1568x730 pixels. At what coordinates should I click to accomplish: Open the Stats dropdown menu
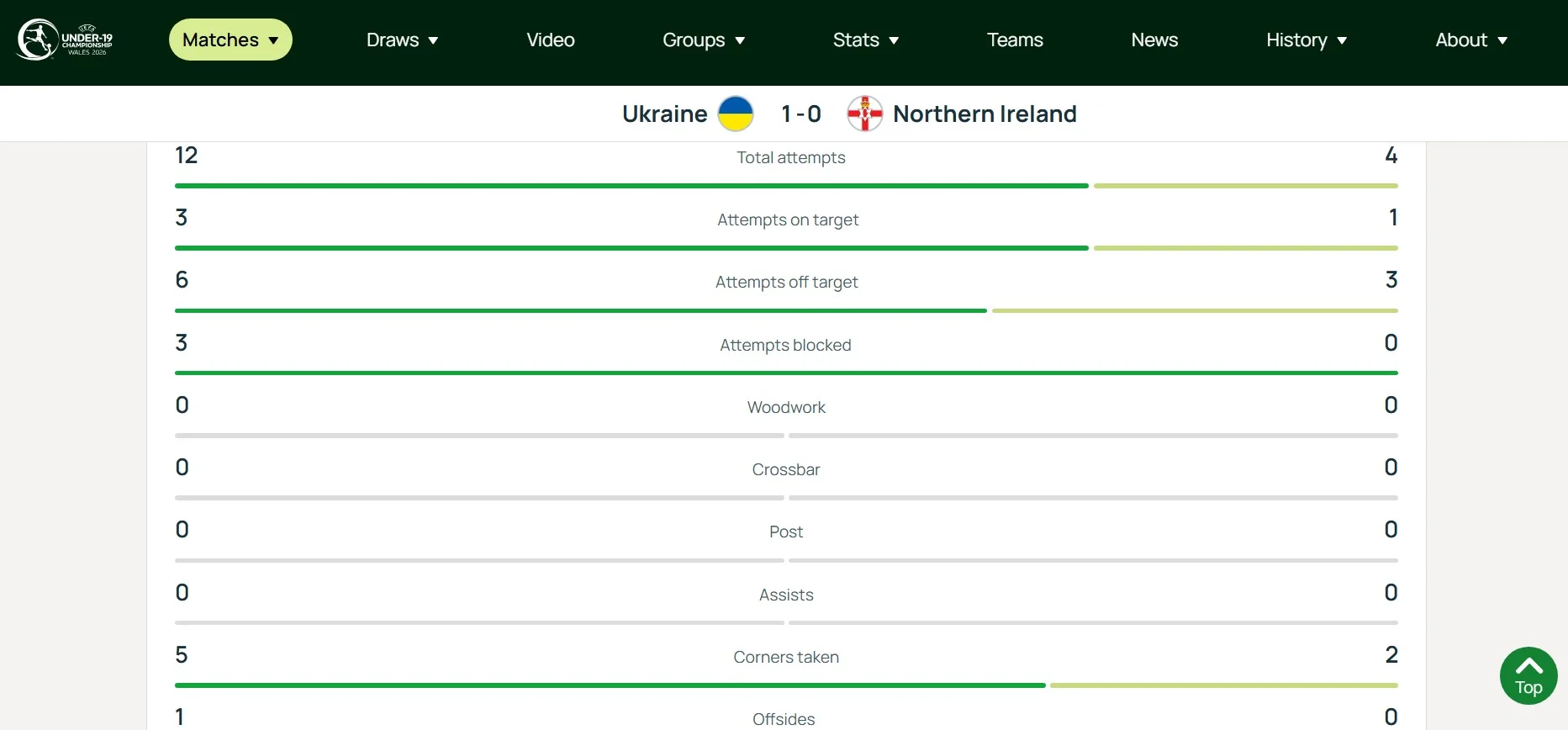(x=866, y=40)
